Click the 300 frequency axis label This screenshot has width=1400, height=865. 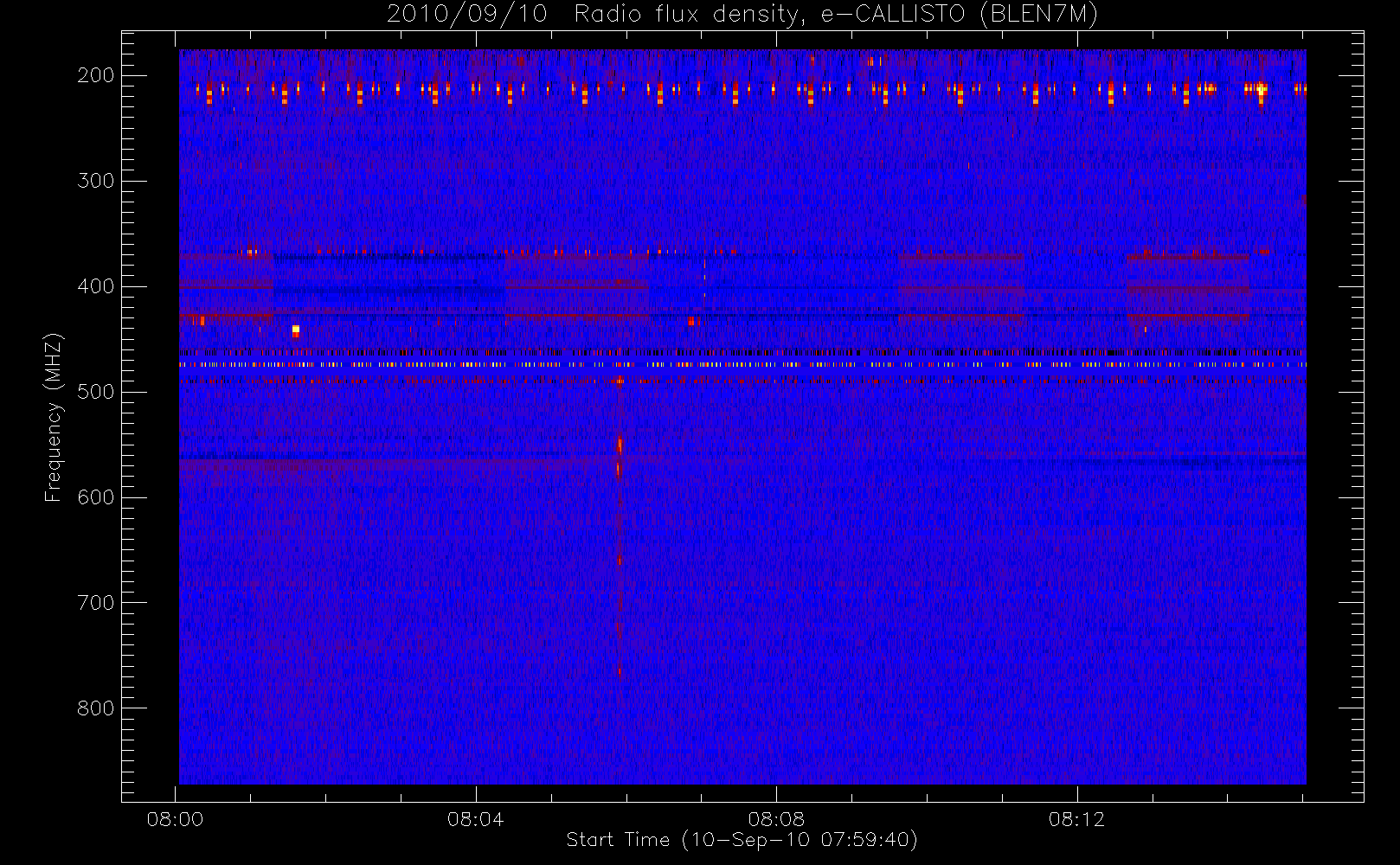coord(96,181)
